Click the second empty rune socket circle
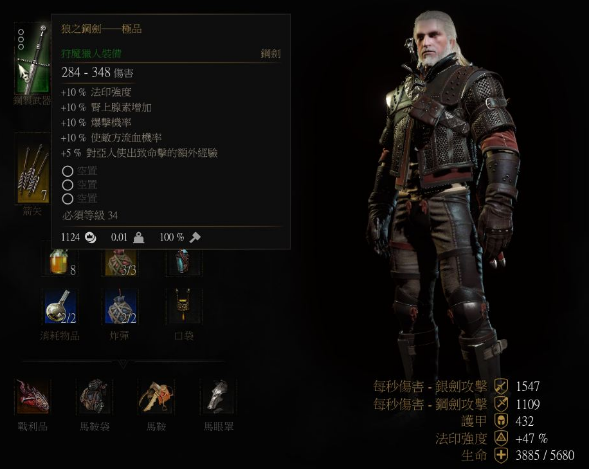The width and height of the screenshot is (589, 469). pos(68,185)
